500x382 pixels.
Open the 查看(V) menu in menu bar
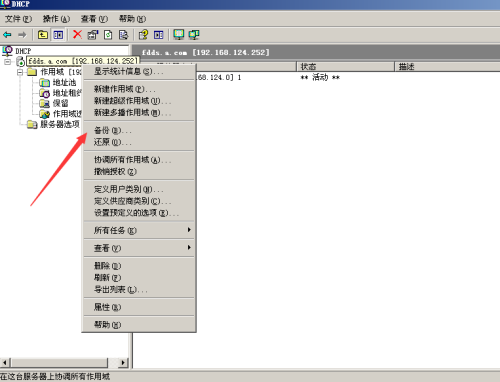pos(94,19)
